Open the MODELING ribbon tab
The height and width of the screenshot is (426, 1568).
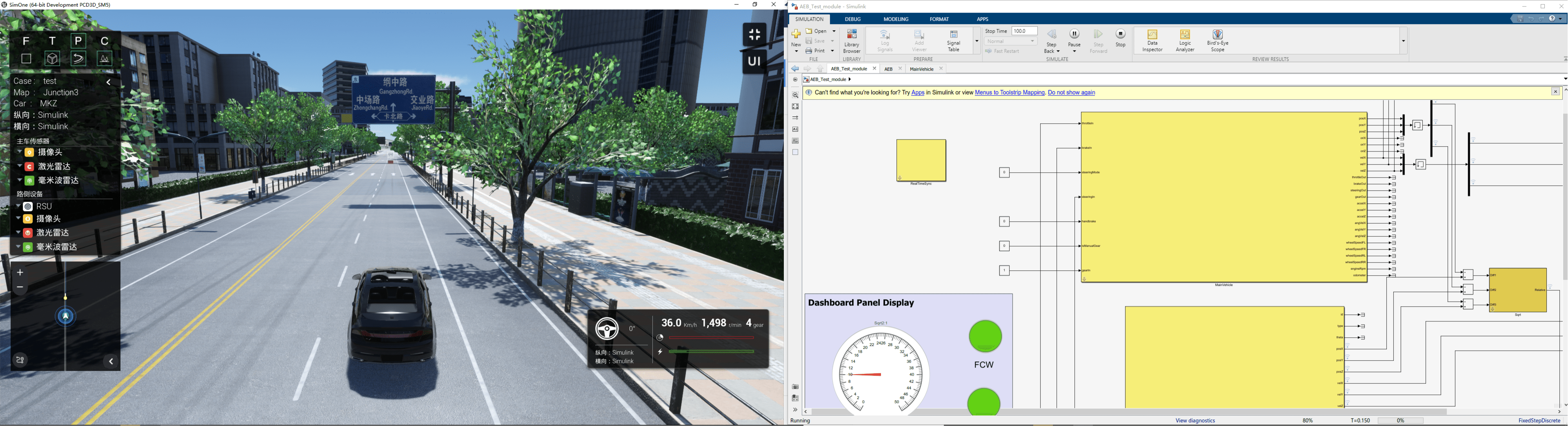point(896,20)
